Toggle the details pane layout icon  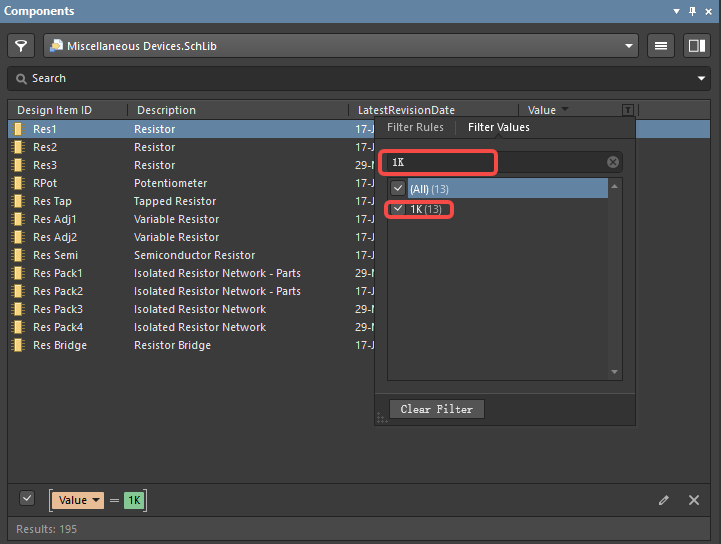(695, 46)
